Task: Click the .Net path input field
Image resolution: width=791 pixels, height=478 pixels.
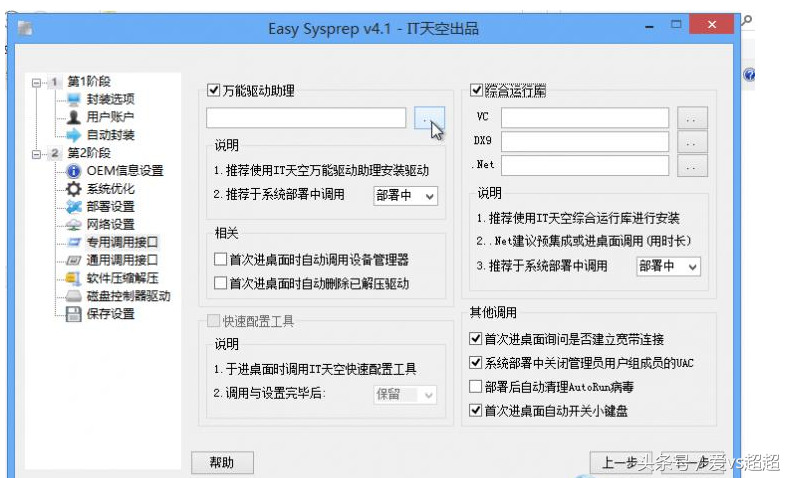Action: (585, 165)
